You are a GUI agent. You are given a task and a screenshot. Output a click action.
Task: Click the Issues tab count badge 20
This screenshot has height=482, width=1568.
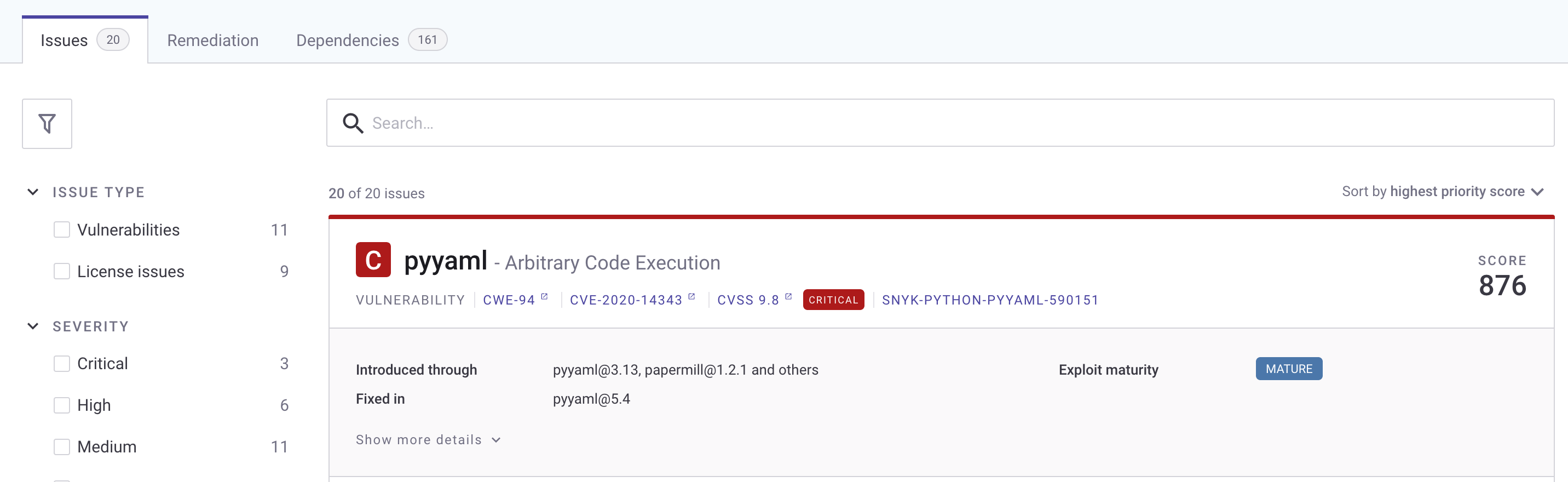113,39
